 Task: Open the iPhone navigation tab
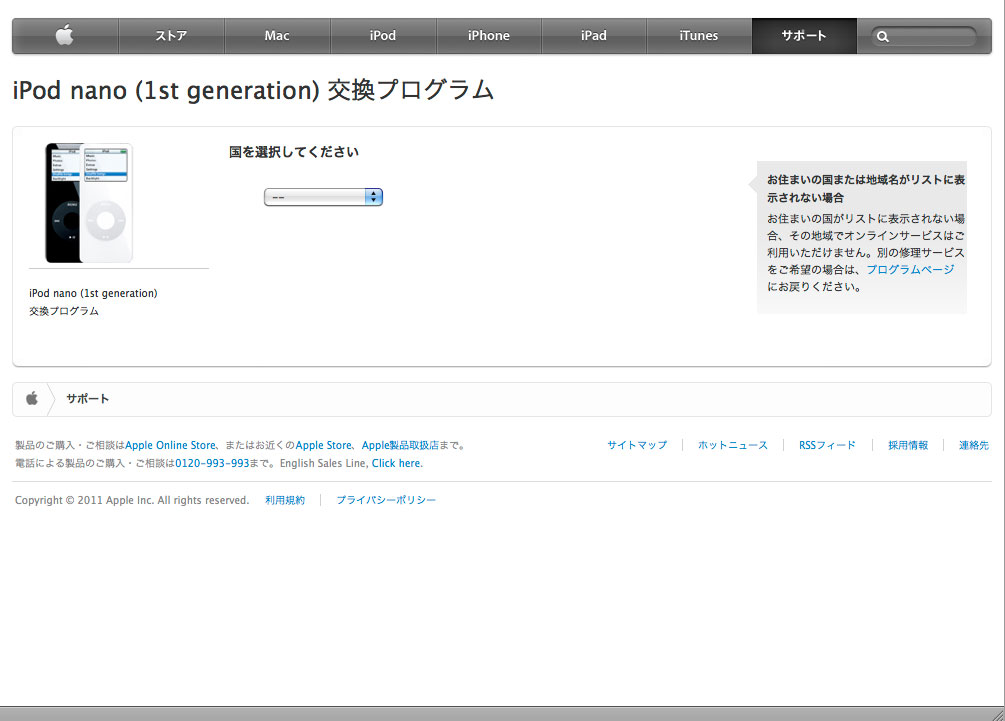pos(489,36)
